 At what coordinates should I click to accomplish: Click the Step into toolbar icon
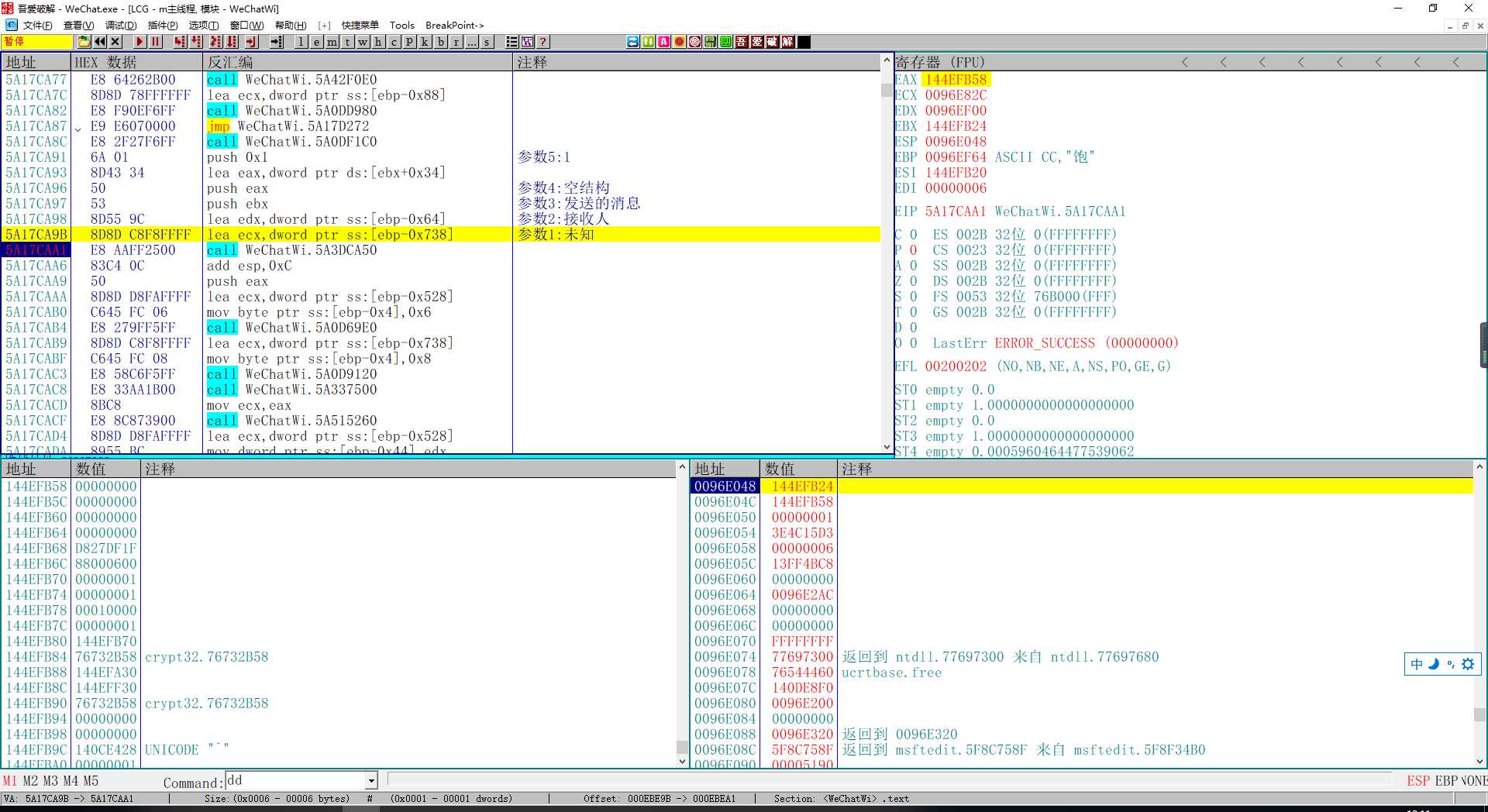[181, 42]
